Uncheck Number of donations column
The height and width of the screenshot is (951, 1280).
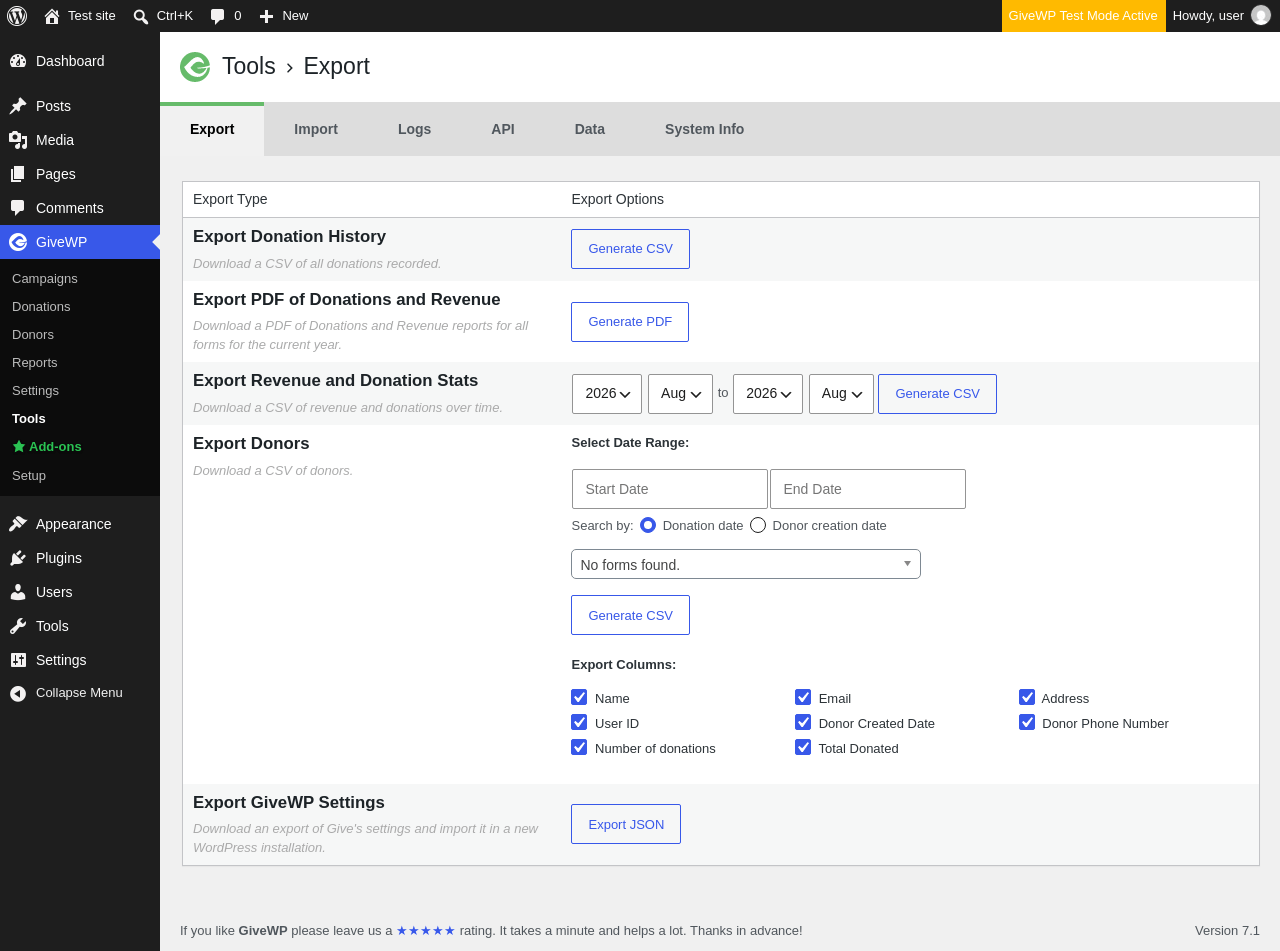pyautogui.click(x=579, y=747)
